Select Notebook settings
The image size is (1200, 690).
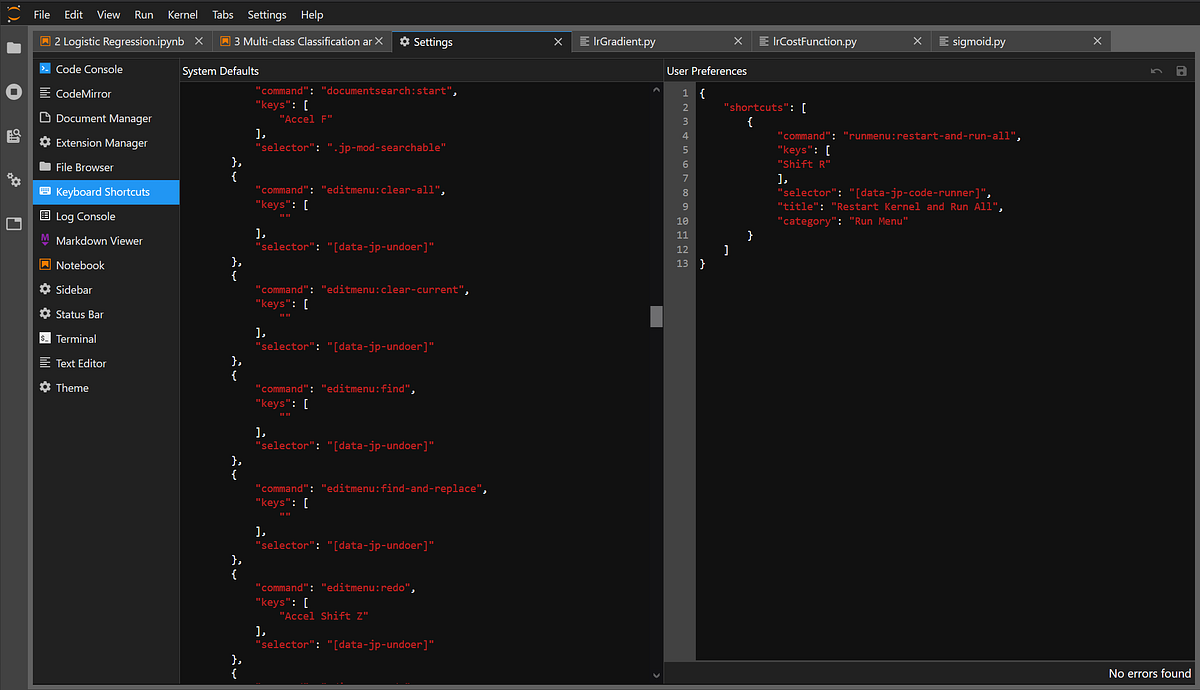click(x=106, y=265)
